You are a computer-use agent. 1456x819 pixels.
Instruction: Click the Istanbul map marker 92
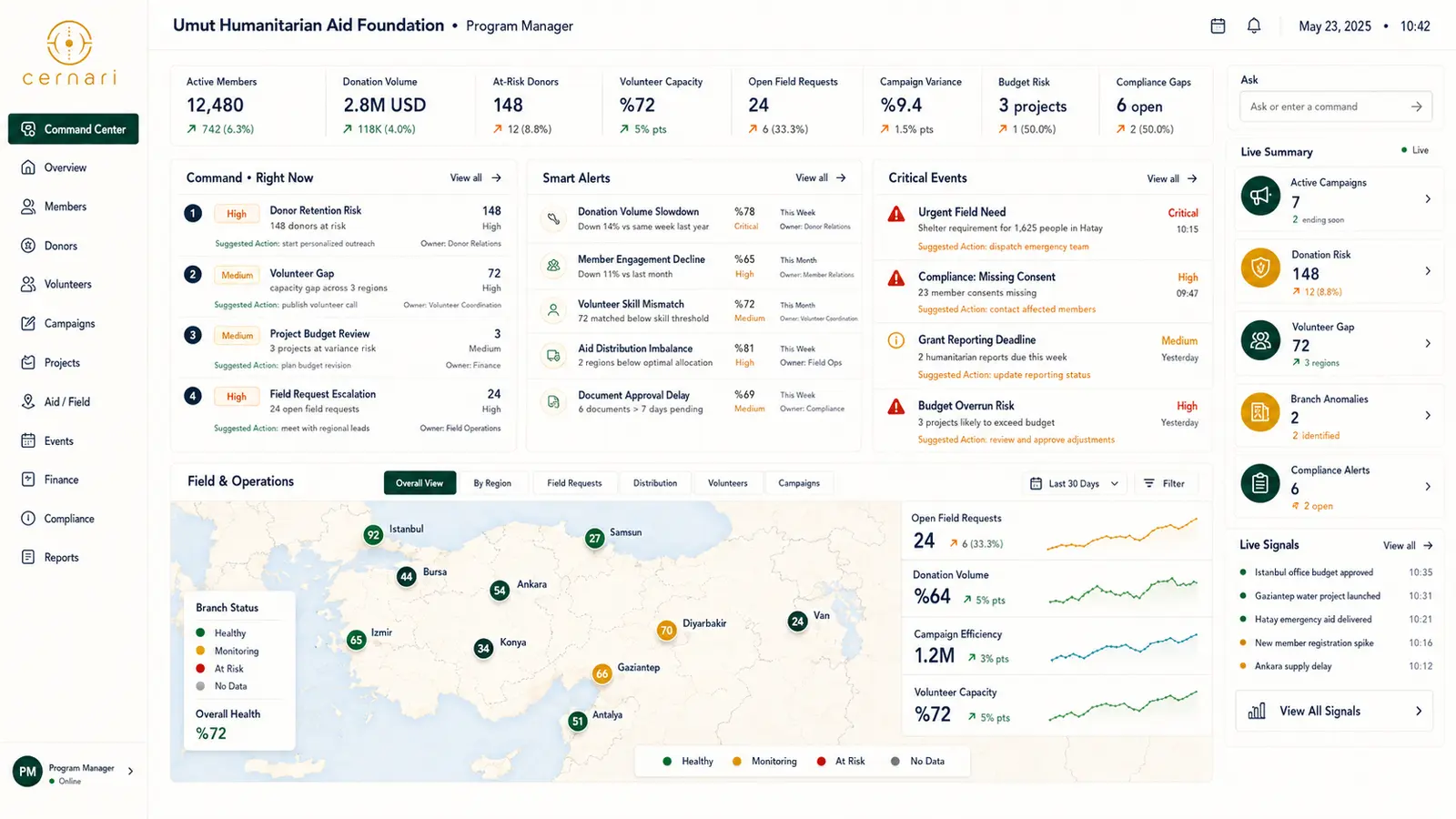tap(373, 535)
